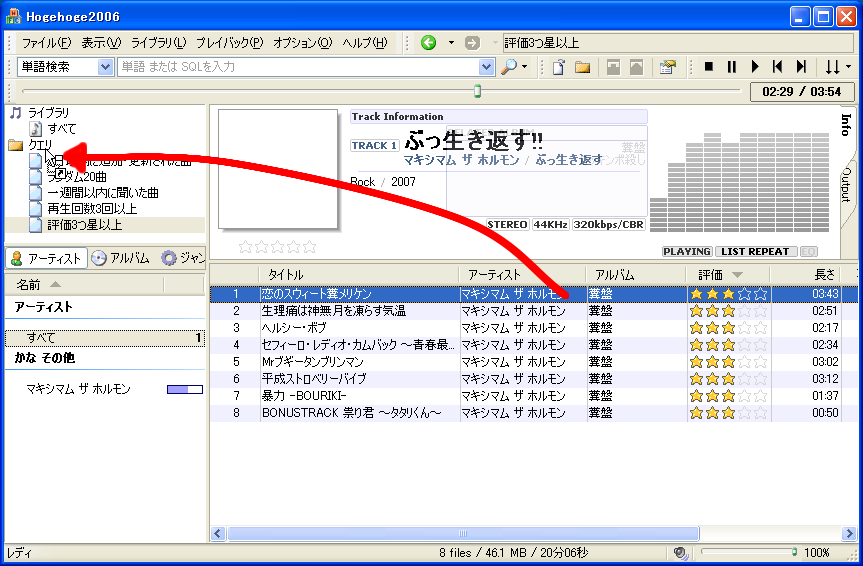
Task: Open the search field history dropdown arrow
Action: [x=486, y=67]
